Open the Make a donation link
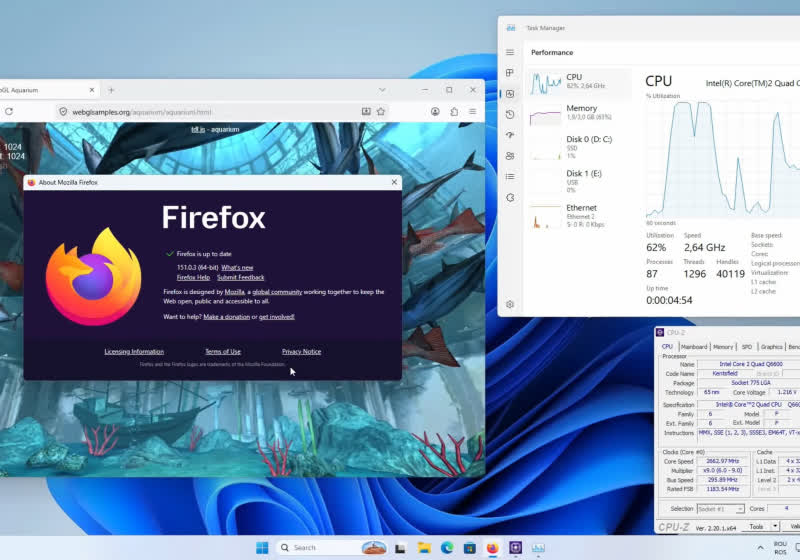800x560 pixels. coord(227,317)
